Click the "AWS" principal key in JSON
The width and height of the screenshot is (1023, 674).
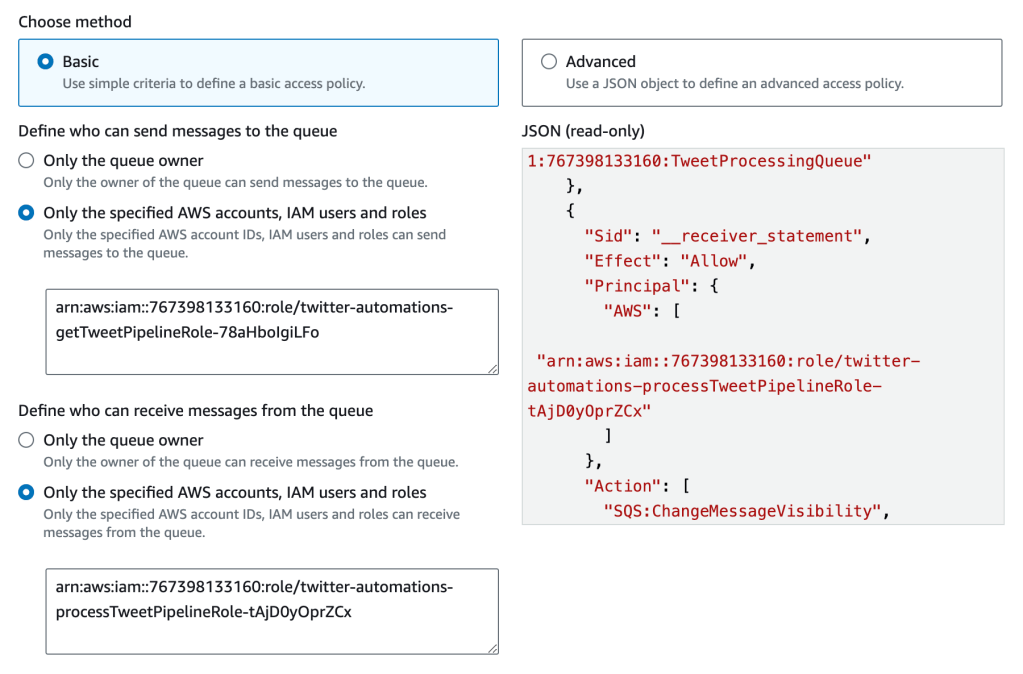624,311
